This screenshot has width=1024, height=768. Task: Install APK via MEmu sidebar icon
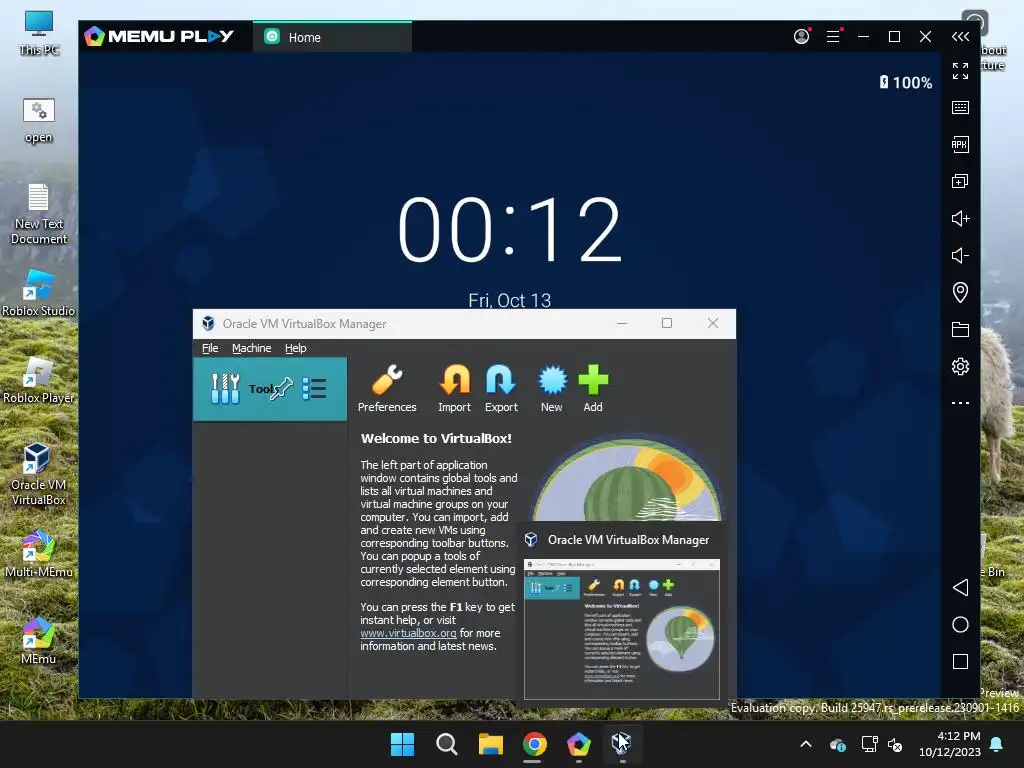click(x=960, y=144)
